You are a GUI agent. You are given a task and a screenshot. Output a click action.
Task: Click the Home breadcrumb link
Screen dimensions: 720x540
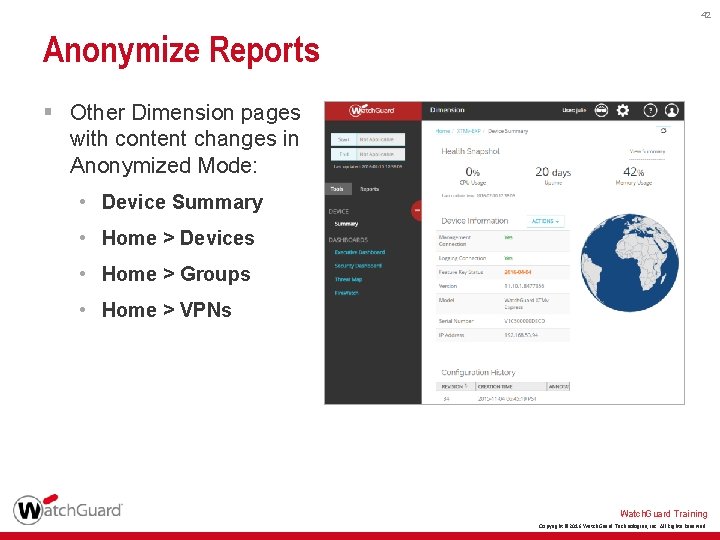point(443,131)
